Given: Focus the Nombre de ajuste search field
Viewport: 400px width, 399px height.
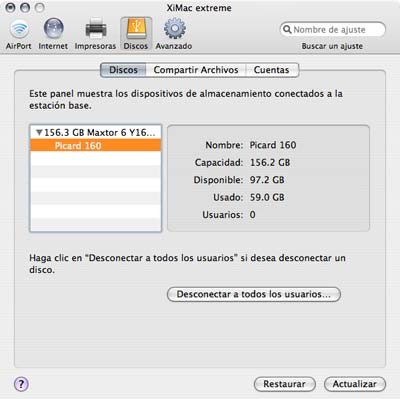Looking at the screenshot, I should coord(333,30).
